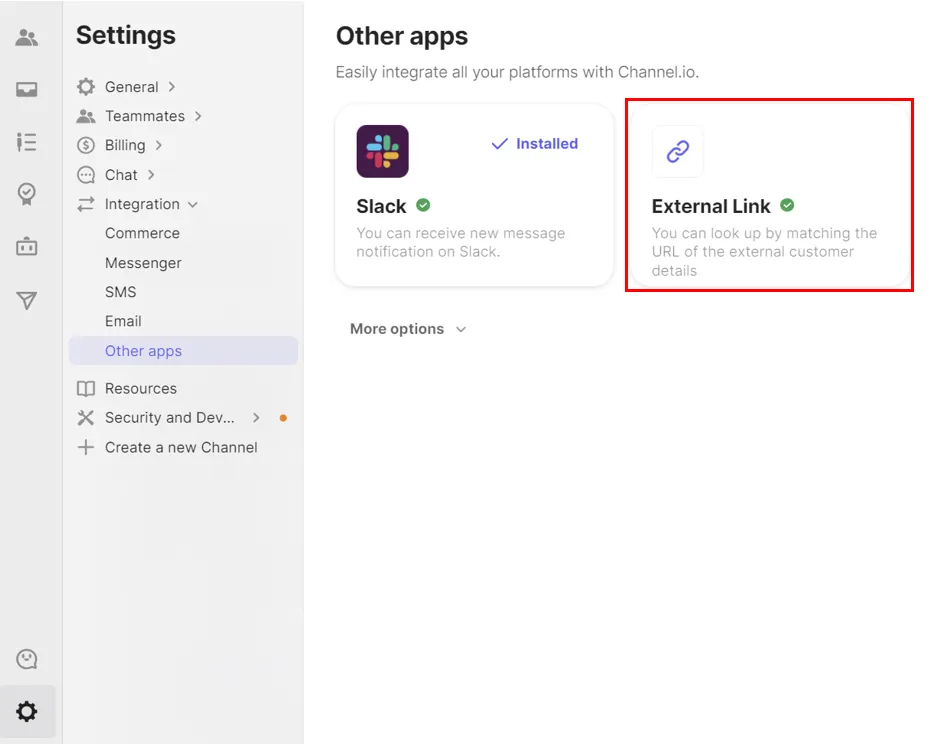Click the paper plane marketing icon
Image resolution: width=930 pixels, height=744 pixels.
coord(27,300)
